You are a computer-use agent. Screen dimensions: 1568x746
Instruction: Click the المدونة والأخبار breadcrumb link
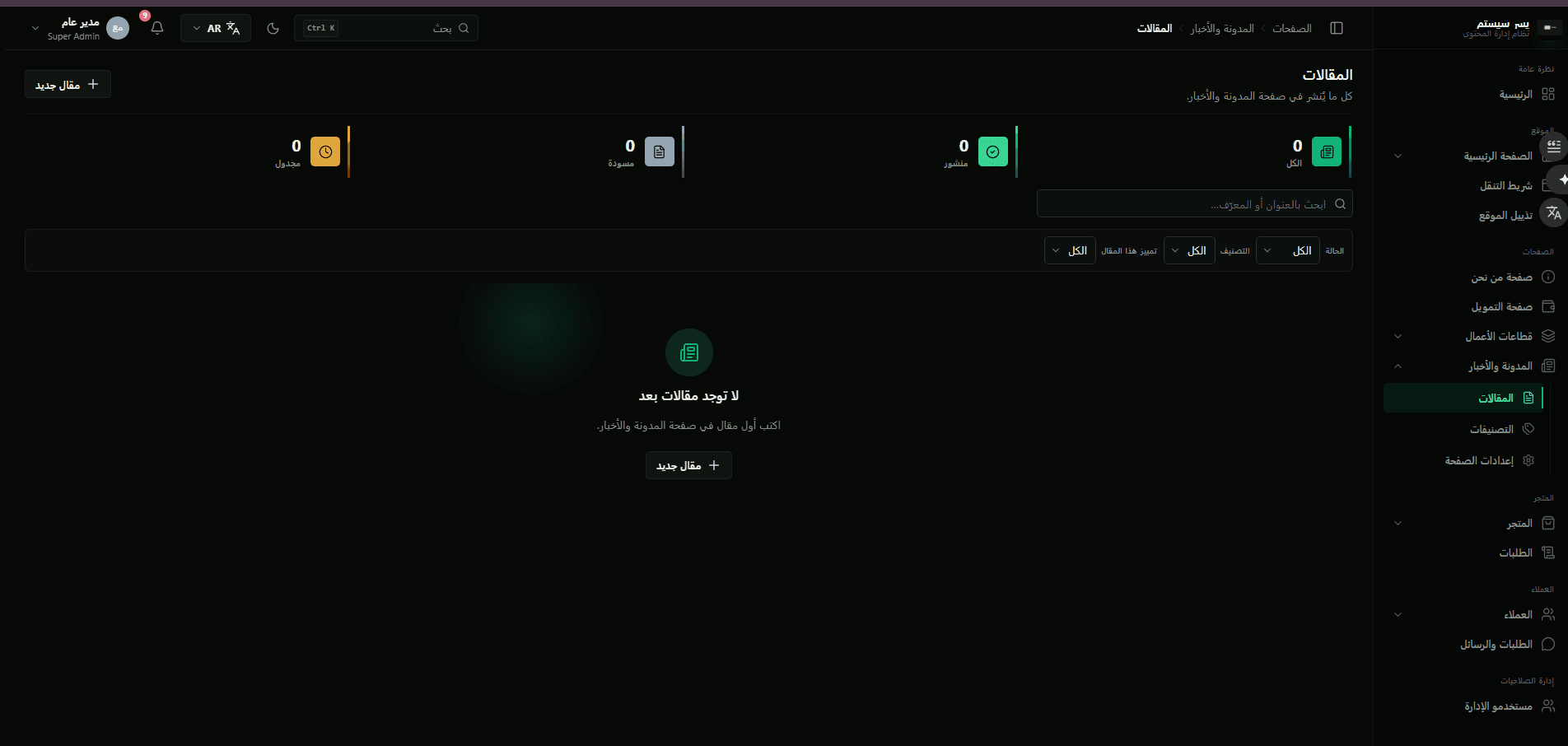point(1222,28)
